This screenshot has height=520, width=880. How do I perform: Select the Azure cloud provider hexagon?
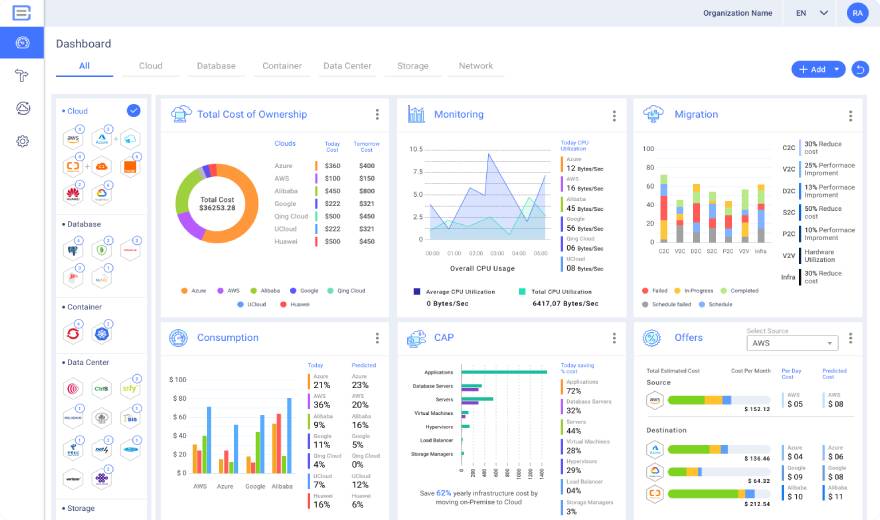pyautogui.click(x=102, y=139)
